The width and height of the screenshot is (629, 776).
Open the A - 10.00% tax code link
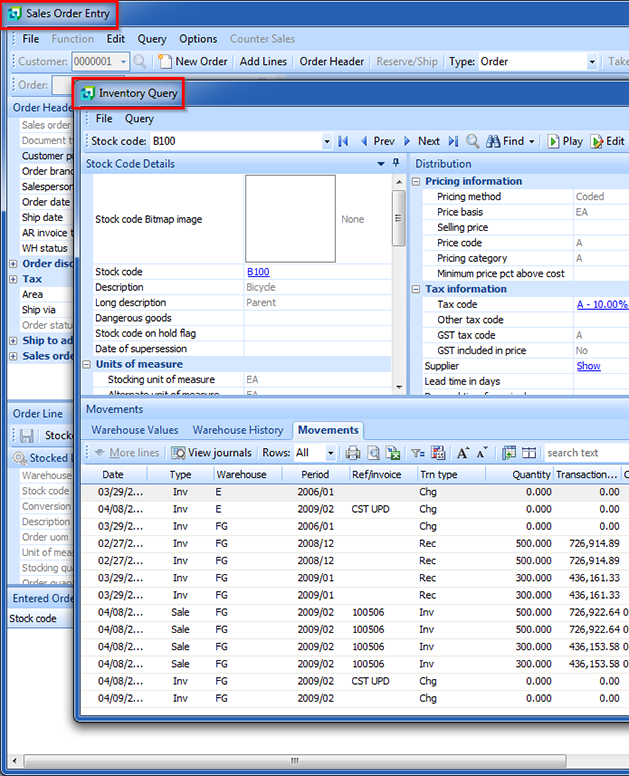pos(602,304)
